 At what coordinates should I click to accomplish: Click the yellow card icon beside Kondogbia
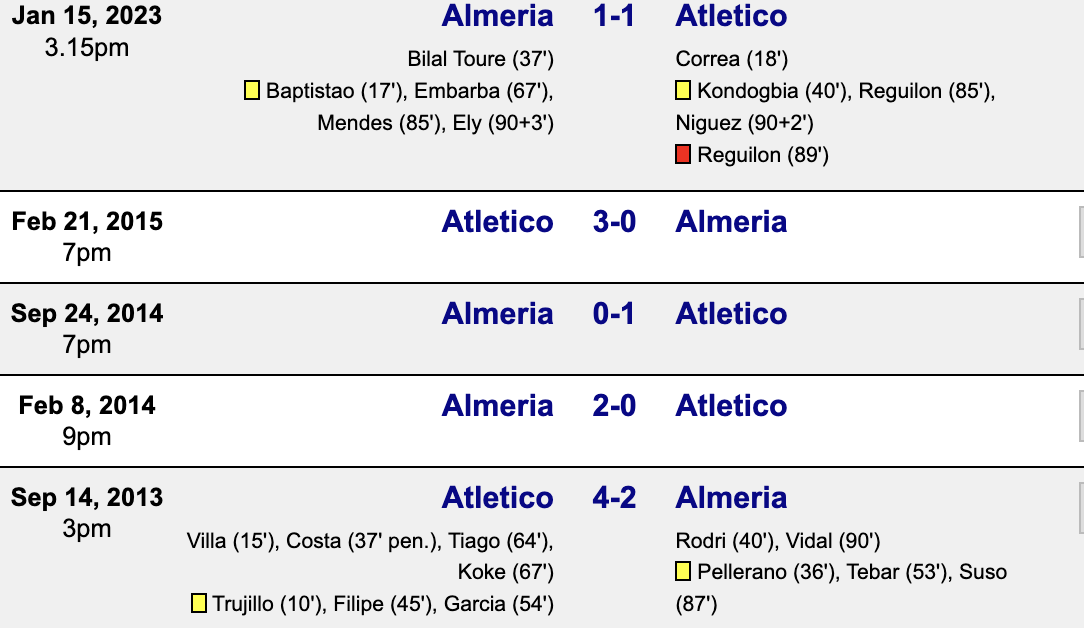pos(683,91)
